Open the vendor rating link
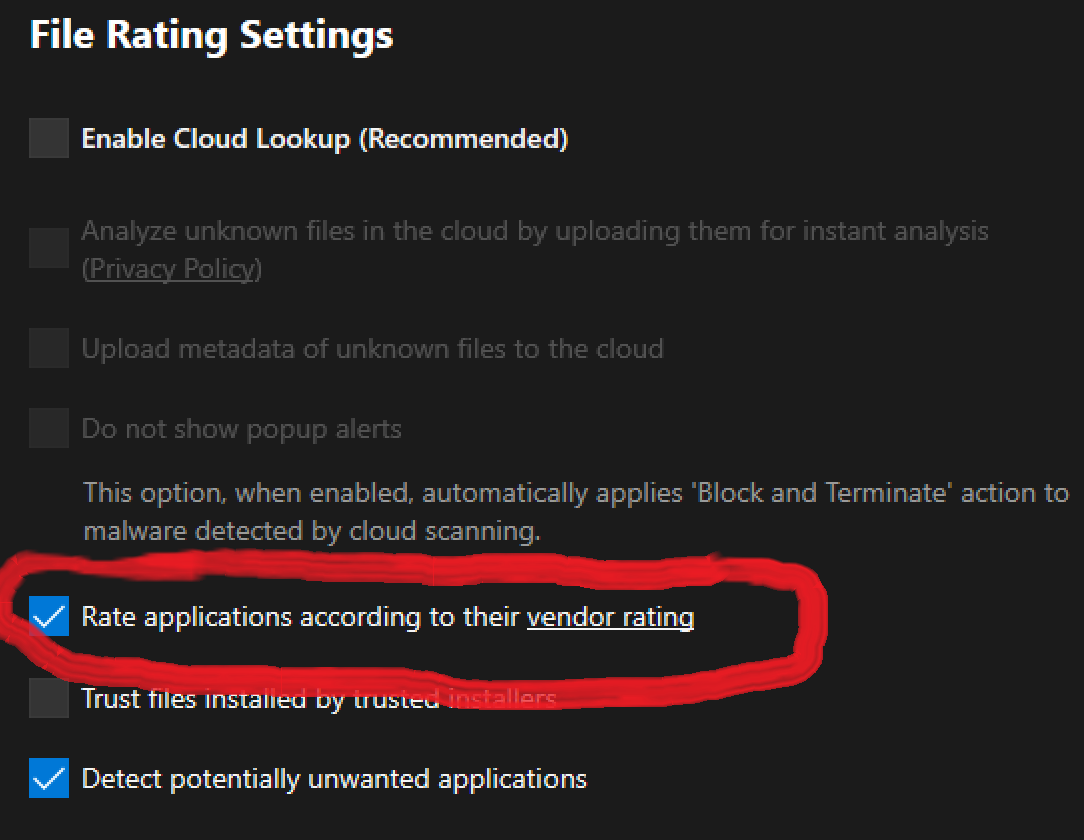 click(610, 617)
